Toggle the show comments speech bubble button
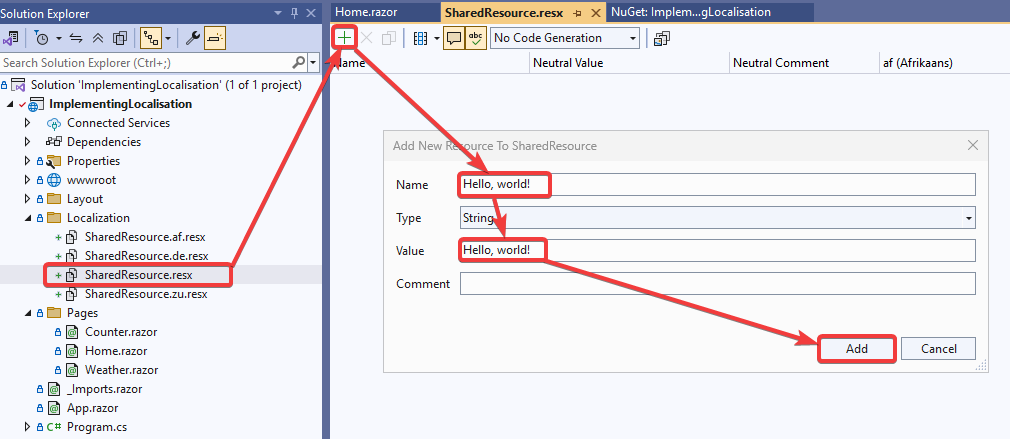Screen dimensions: 1010x439 tap(453, 38)
